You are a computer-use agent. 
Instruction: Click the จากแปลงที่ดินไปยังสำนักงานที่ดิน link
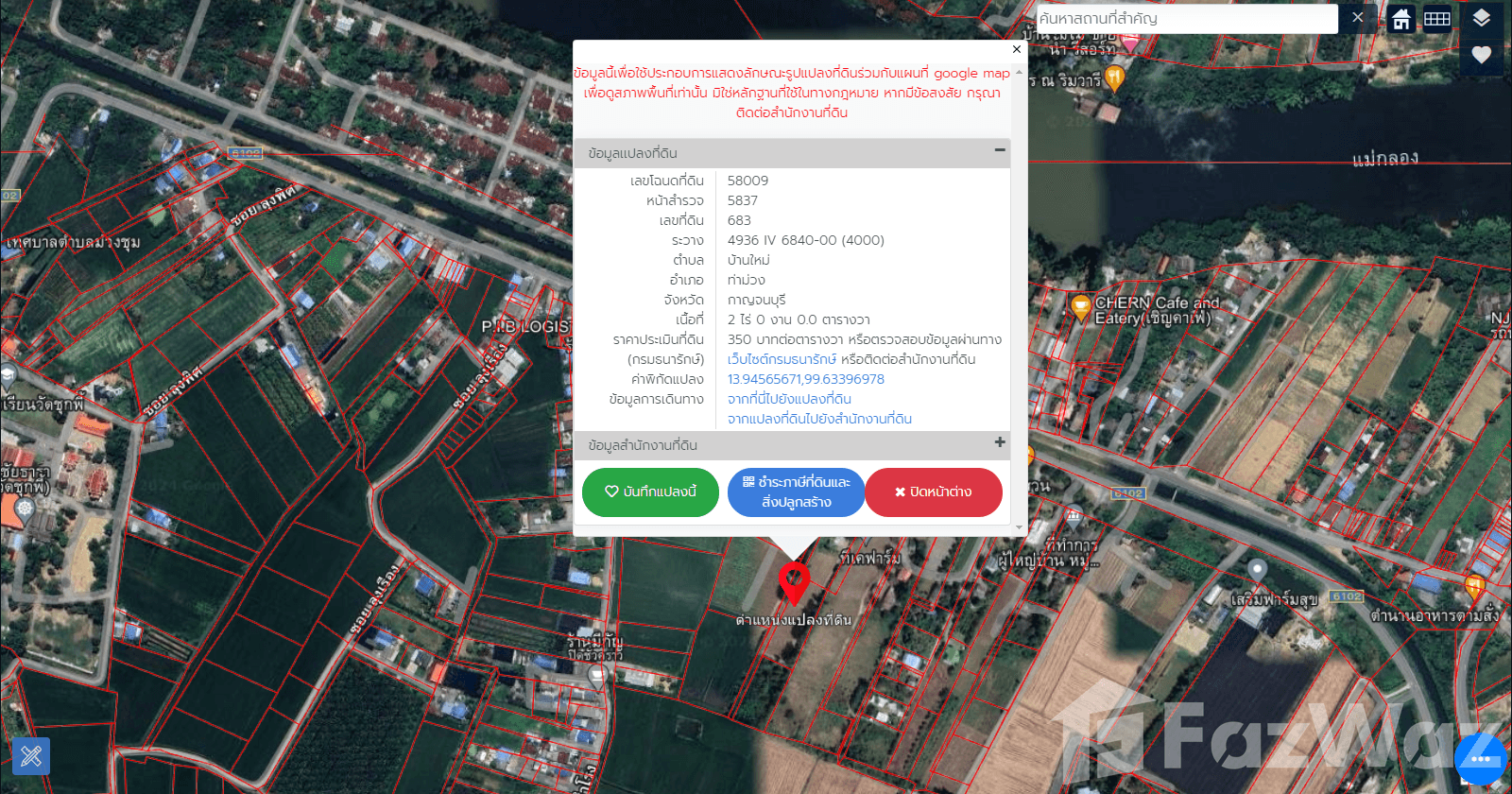(x=819, y=419)
